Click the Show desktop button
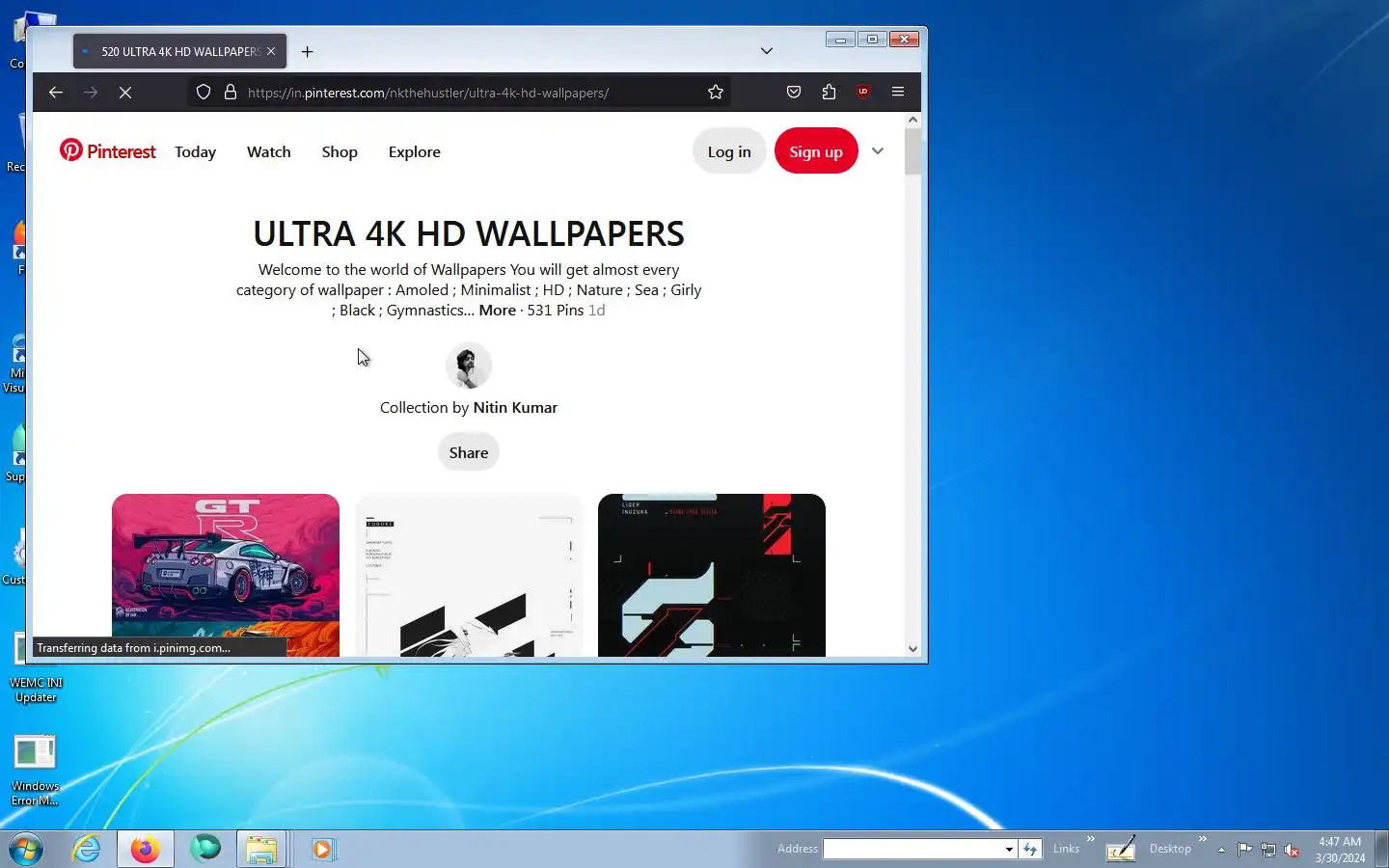Viewport: 1389px width, 868px height. (x=1381, y=849)
